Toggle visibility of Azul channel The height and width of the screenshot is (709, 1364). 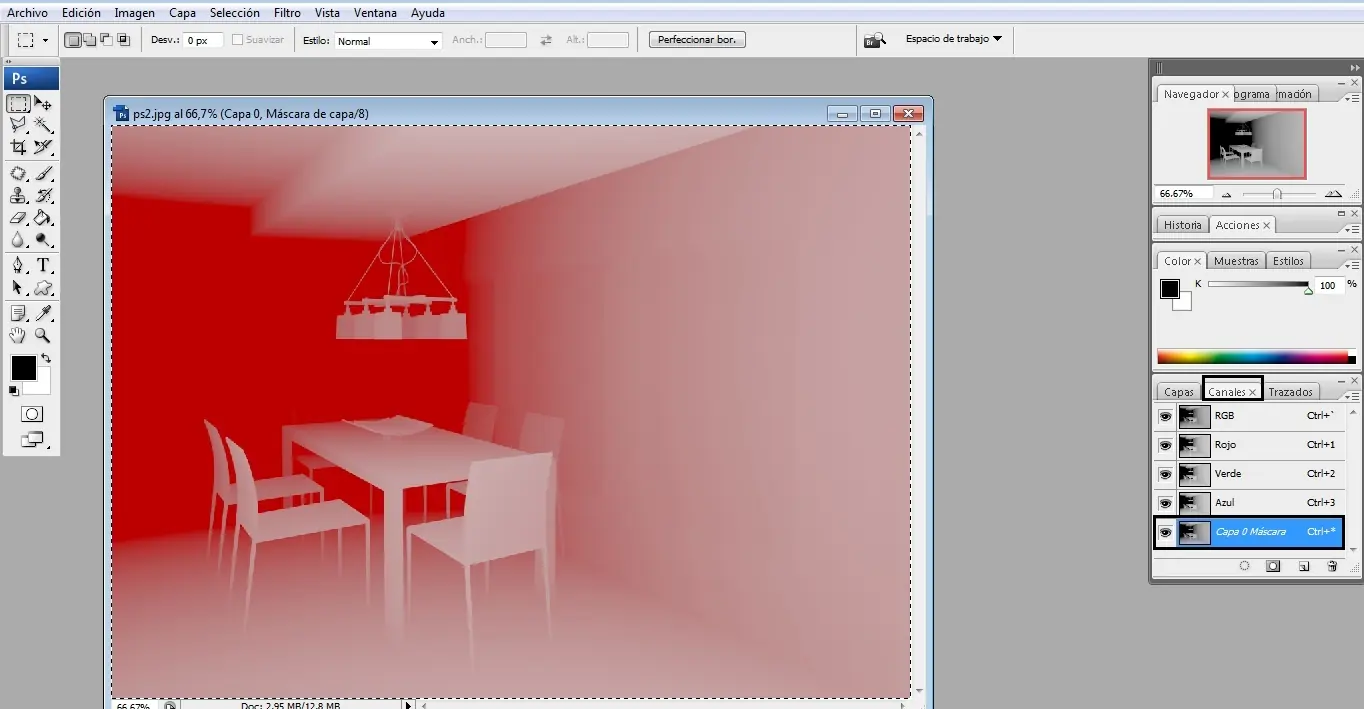click(x=1165, y=503)
